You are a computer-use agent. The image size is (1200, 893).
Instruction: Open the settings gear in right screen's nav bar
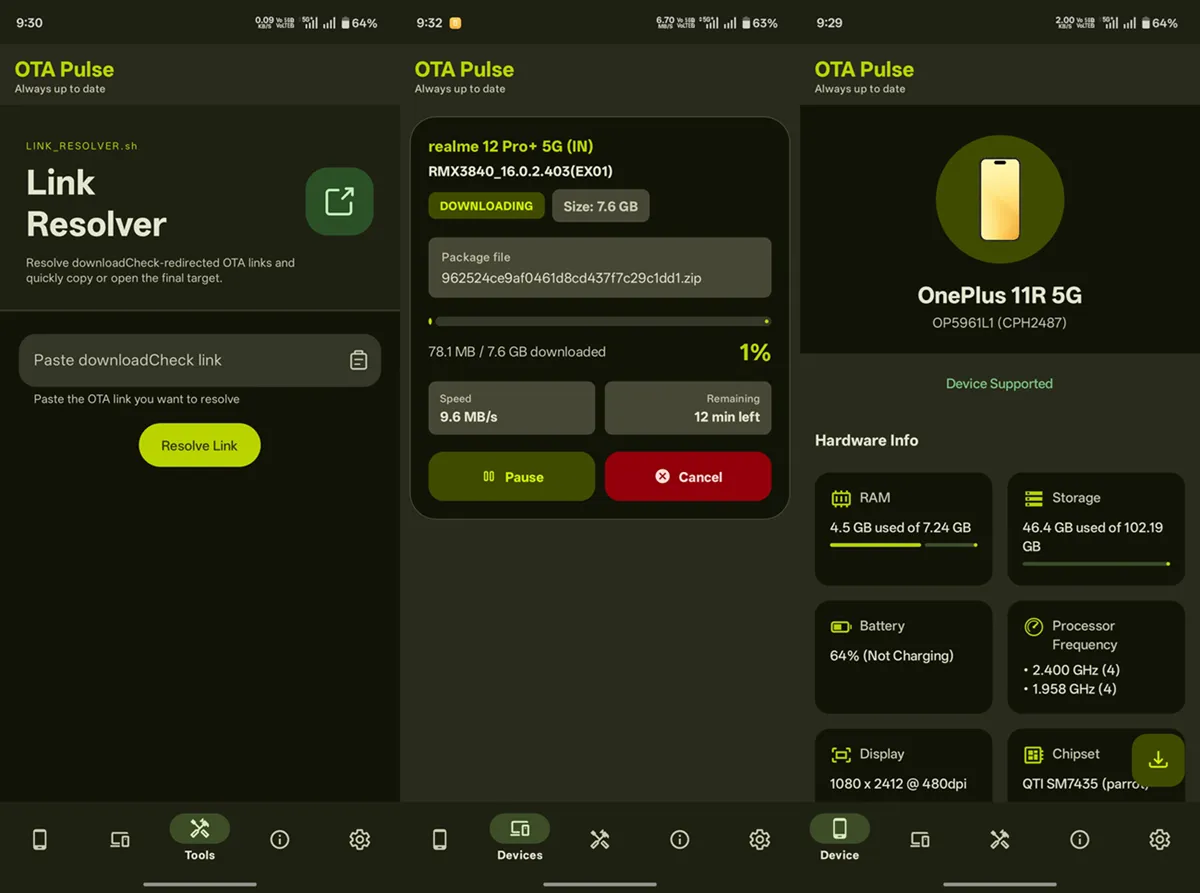pos(1160,839)
